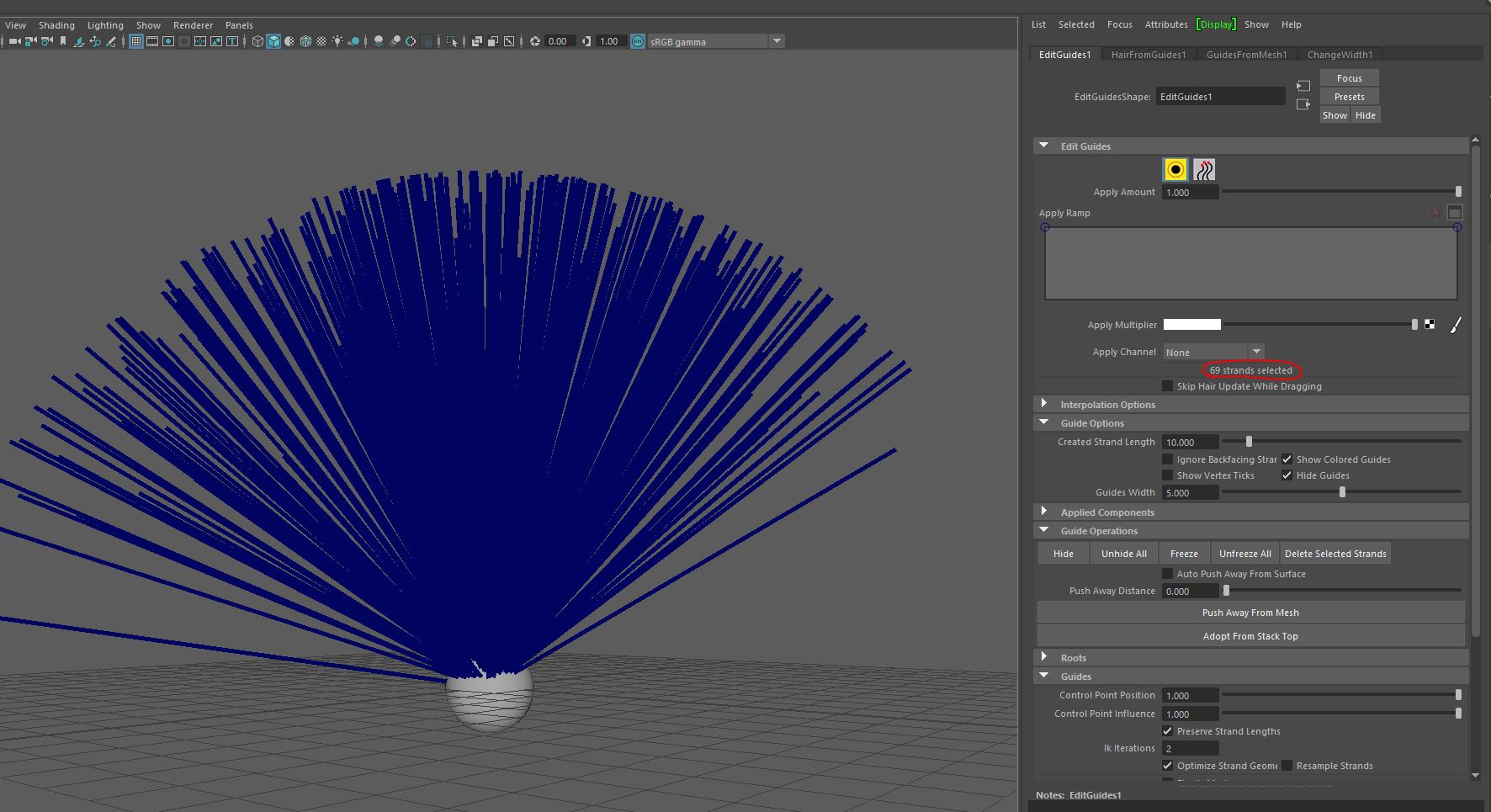The image size is (1491, 812).
Task: Switch to the HairFromGuides1 tab
Action: (x=1148, y=55)
